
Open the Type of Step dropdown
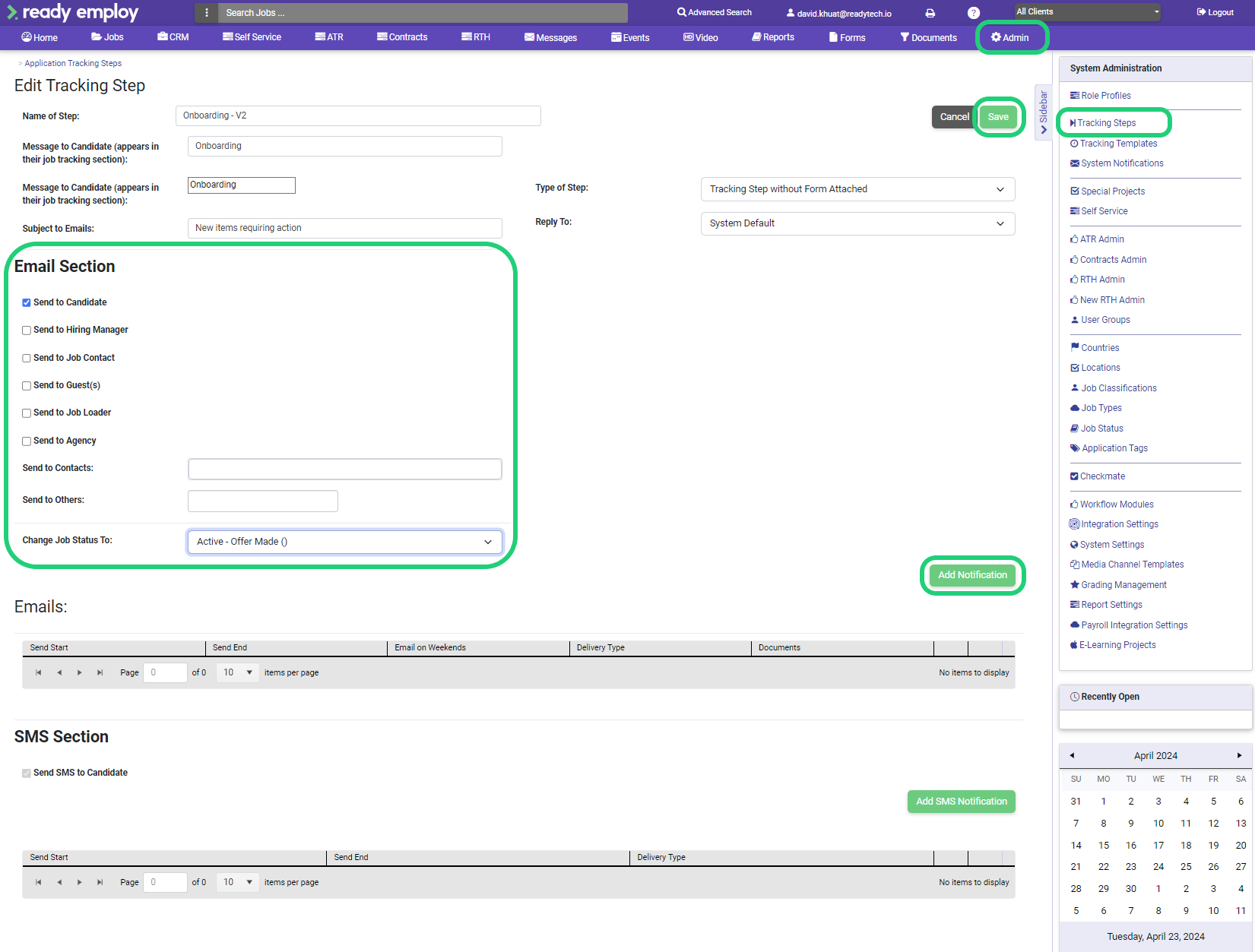[857, 188]
